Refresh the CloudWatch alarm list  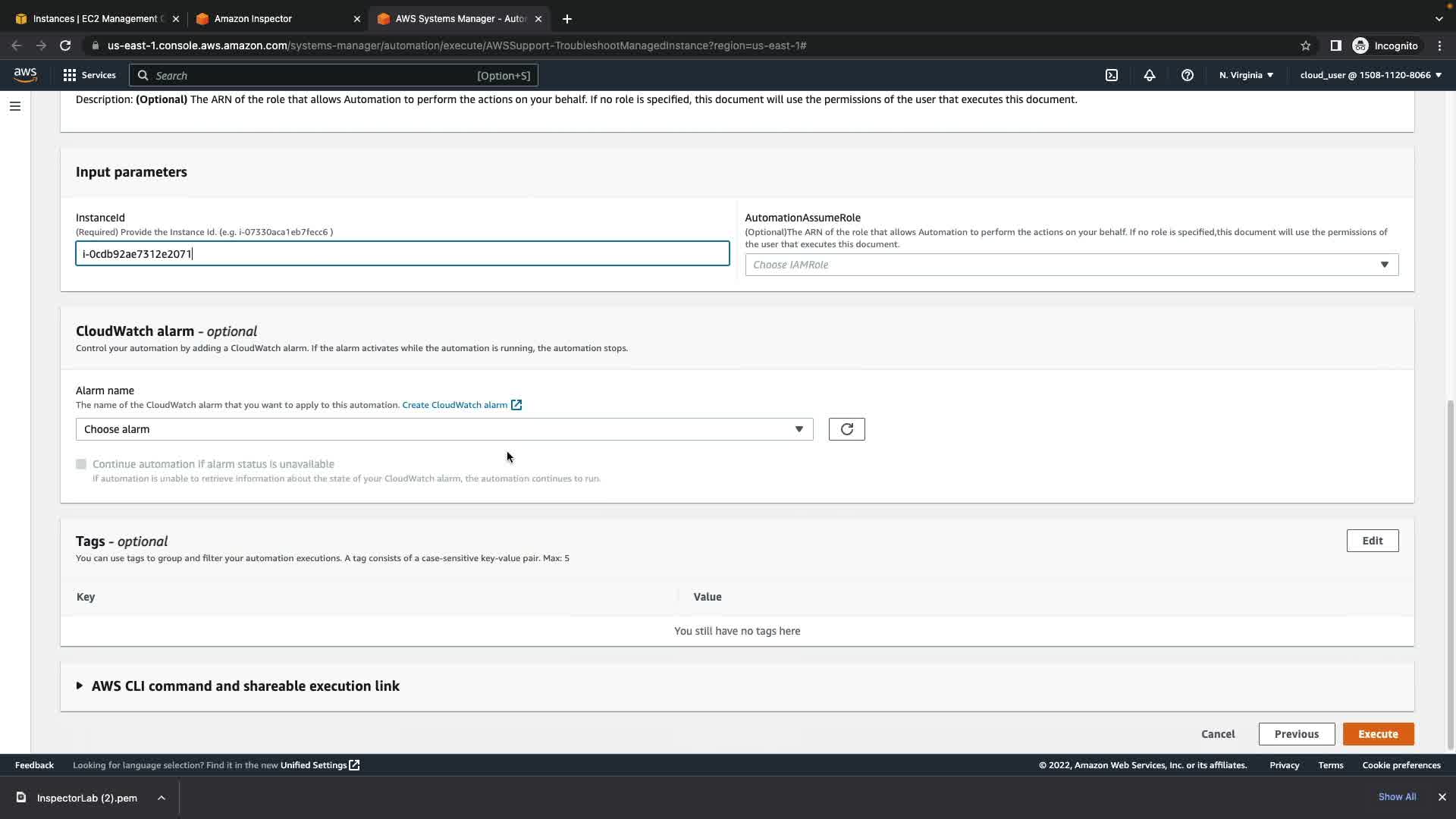846,429
